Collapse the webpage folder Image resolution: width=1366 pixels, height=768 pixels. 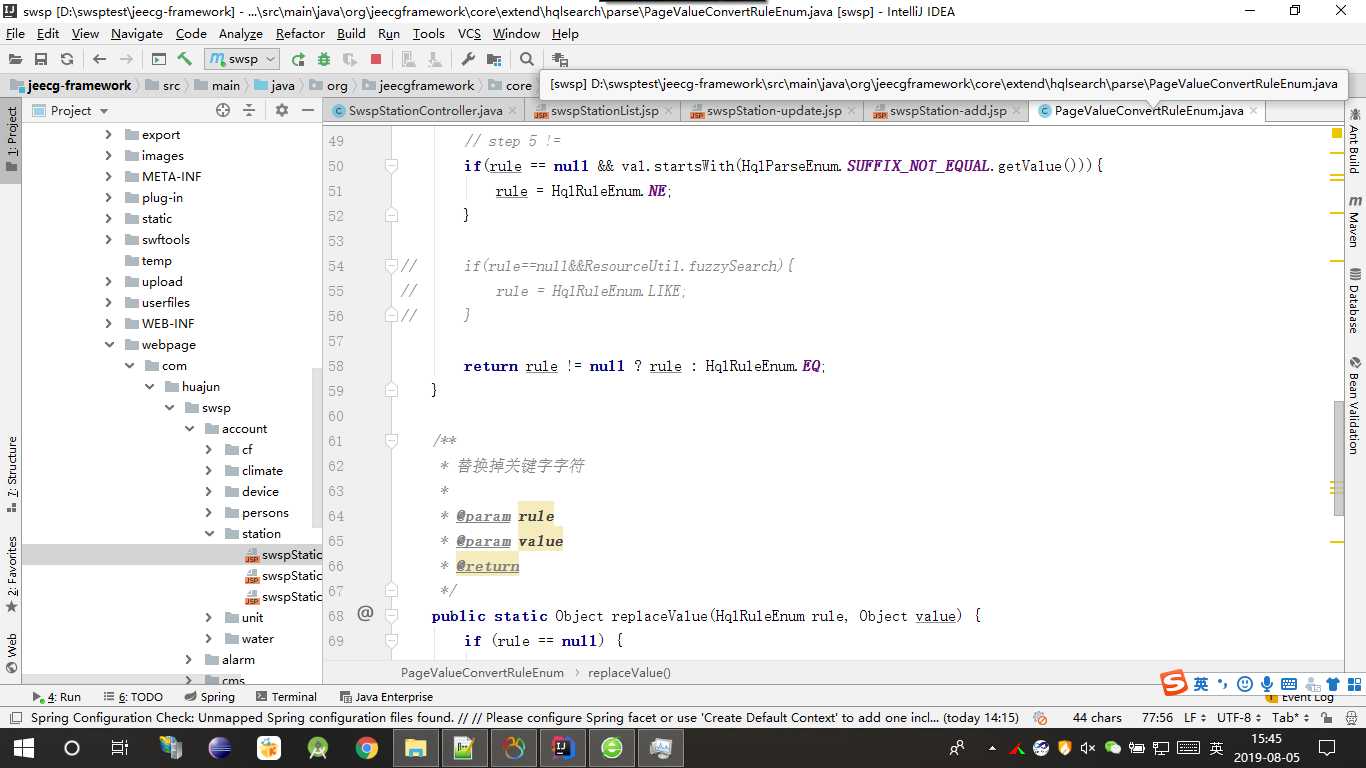point(109,344)
